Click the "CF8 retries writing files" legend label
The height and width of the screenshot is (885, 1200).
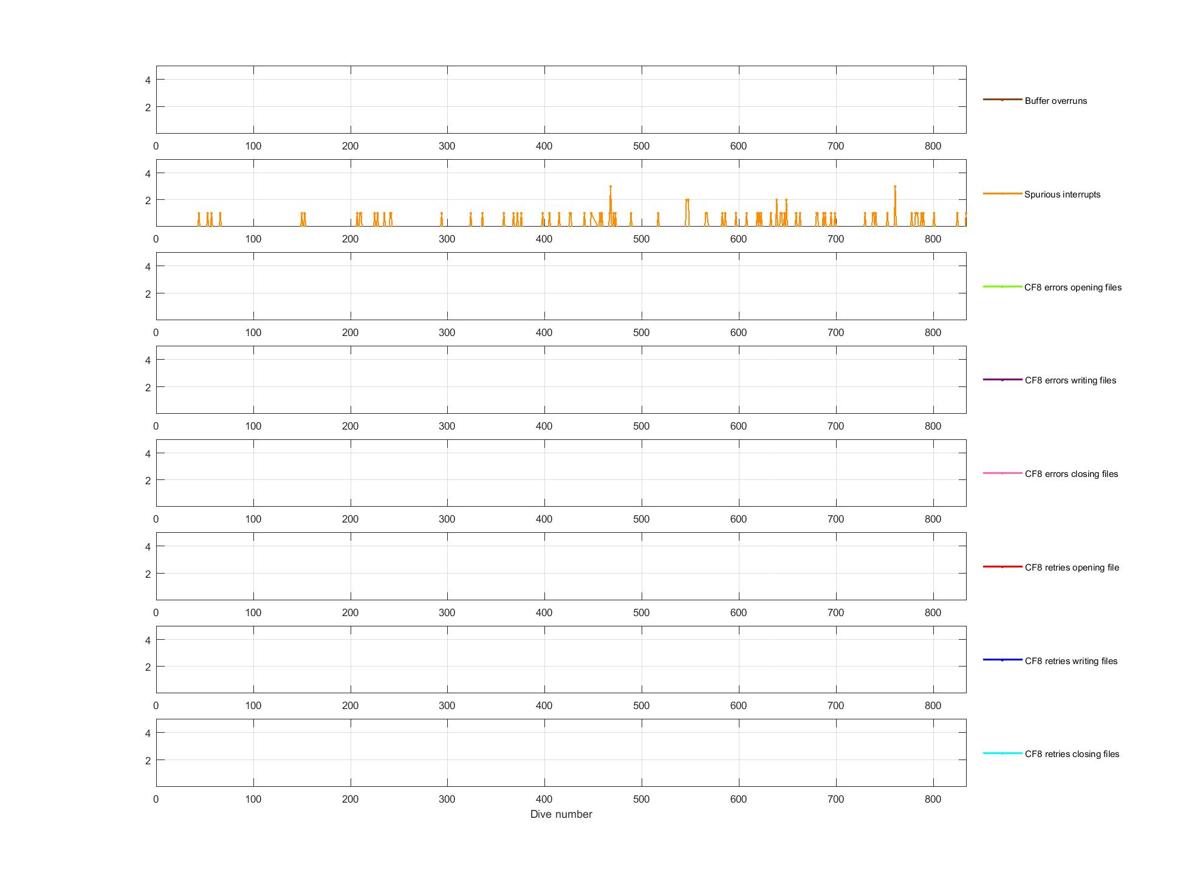point(1071,661)
